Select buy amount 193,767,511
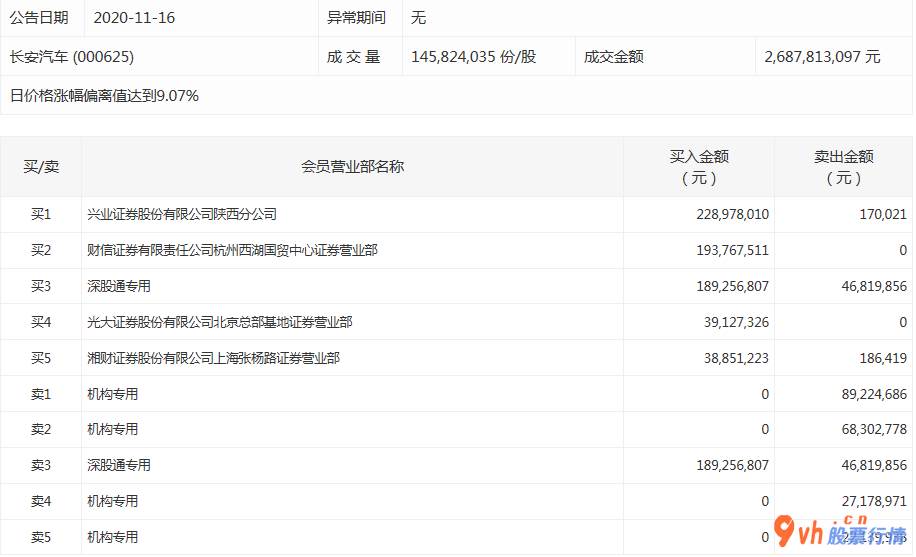 click(x=732, y=250)
